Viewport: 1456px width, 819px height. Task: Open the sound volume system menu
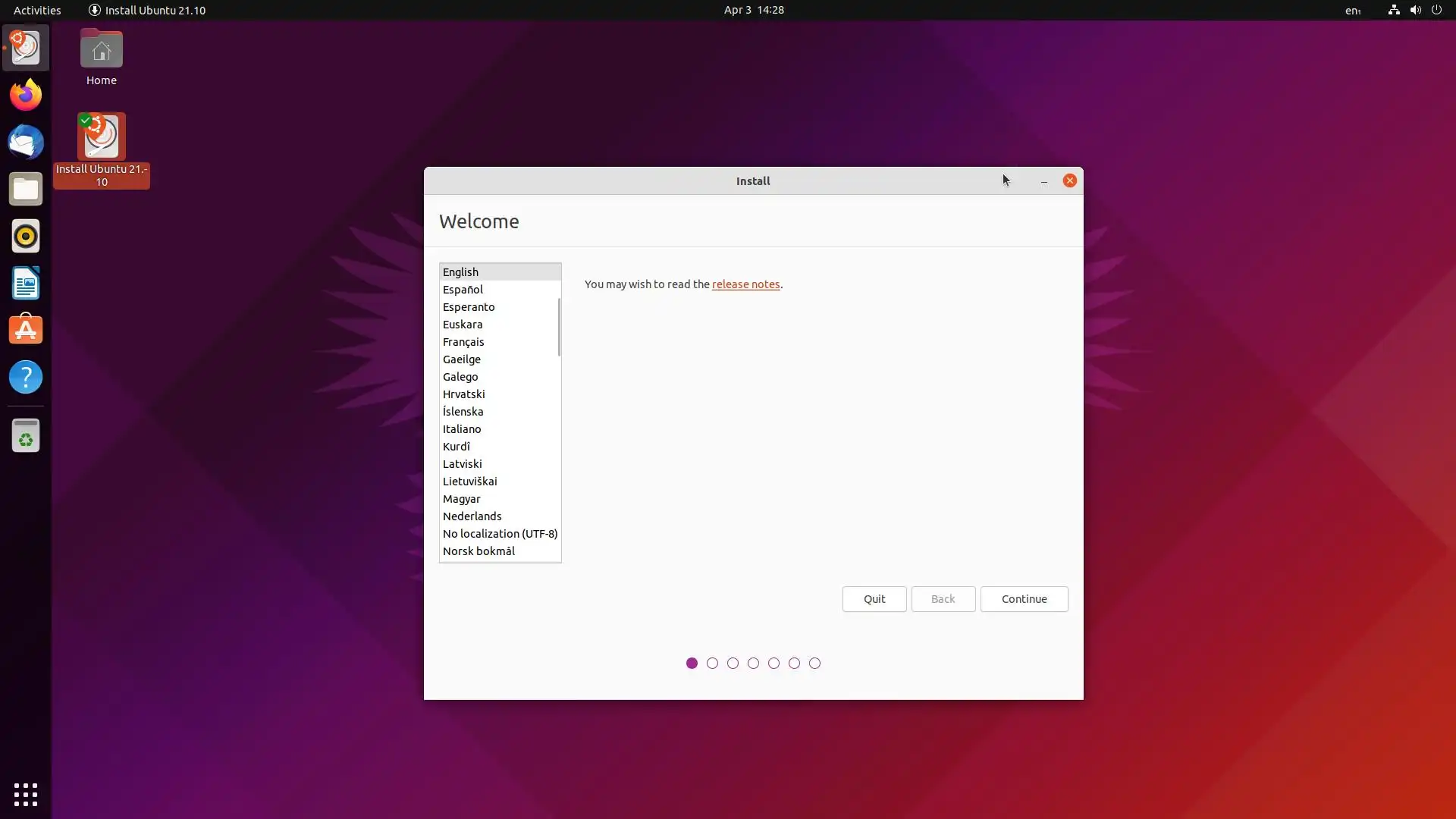[x=1415, y=10]
